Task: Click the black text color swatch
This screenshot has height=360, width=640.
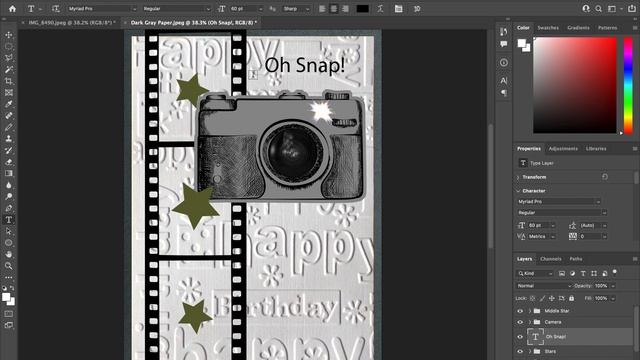Action: (x=362, y=9)
